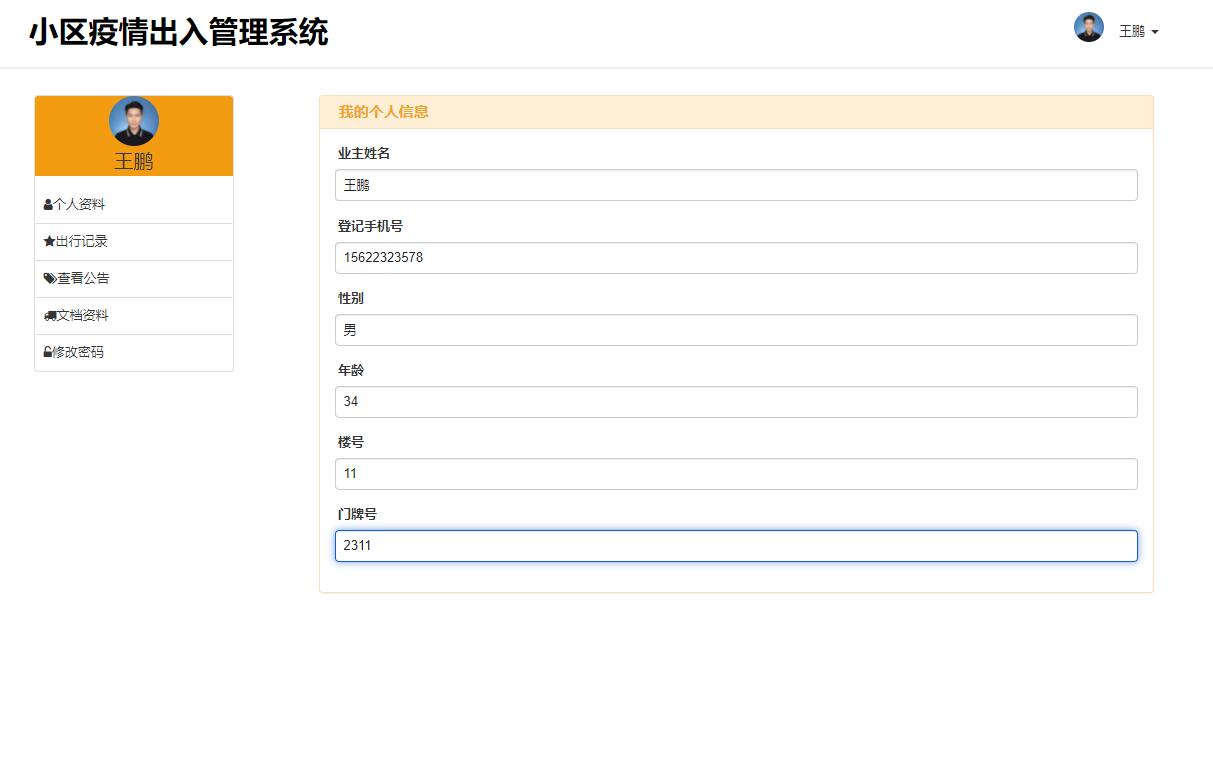Select the person icon beside 个人资料
The image size is (1213, 761).
(47, 204)
